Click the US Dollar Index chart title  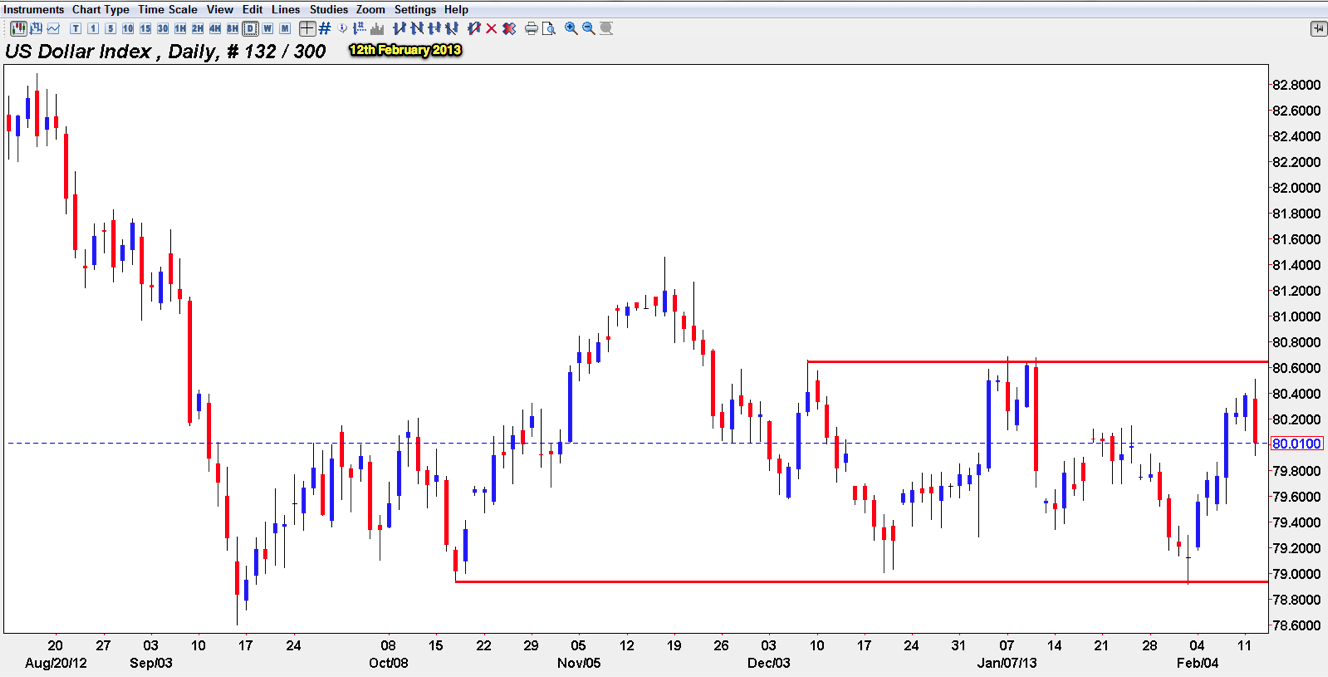coord(166,51)
